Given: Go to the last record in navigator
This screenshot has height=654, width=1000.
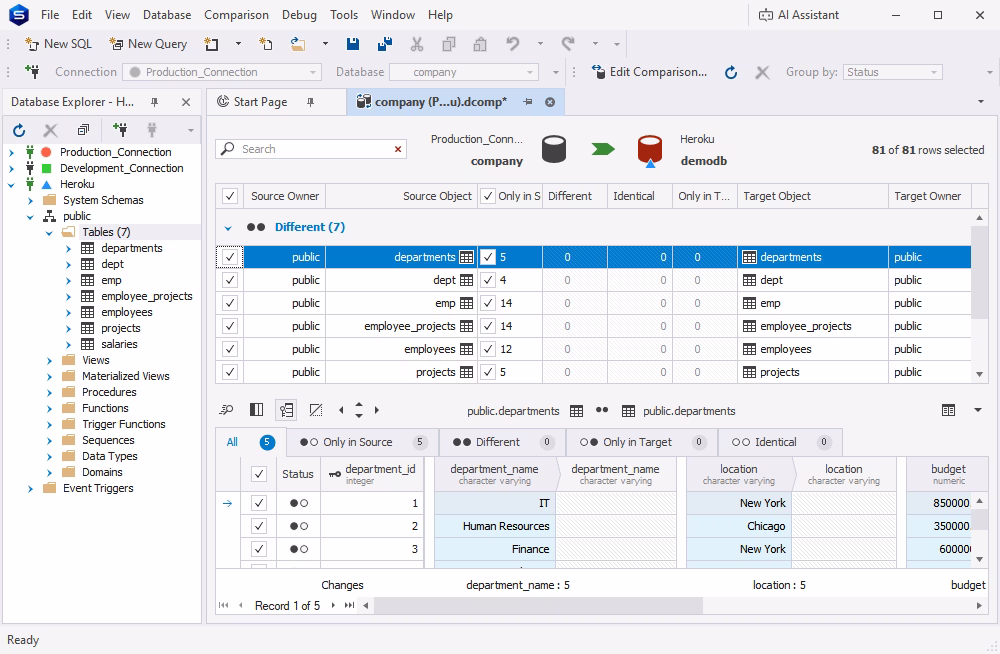Looking at the screenshot, I should click(x=349, y=606).
